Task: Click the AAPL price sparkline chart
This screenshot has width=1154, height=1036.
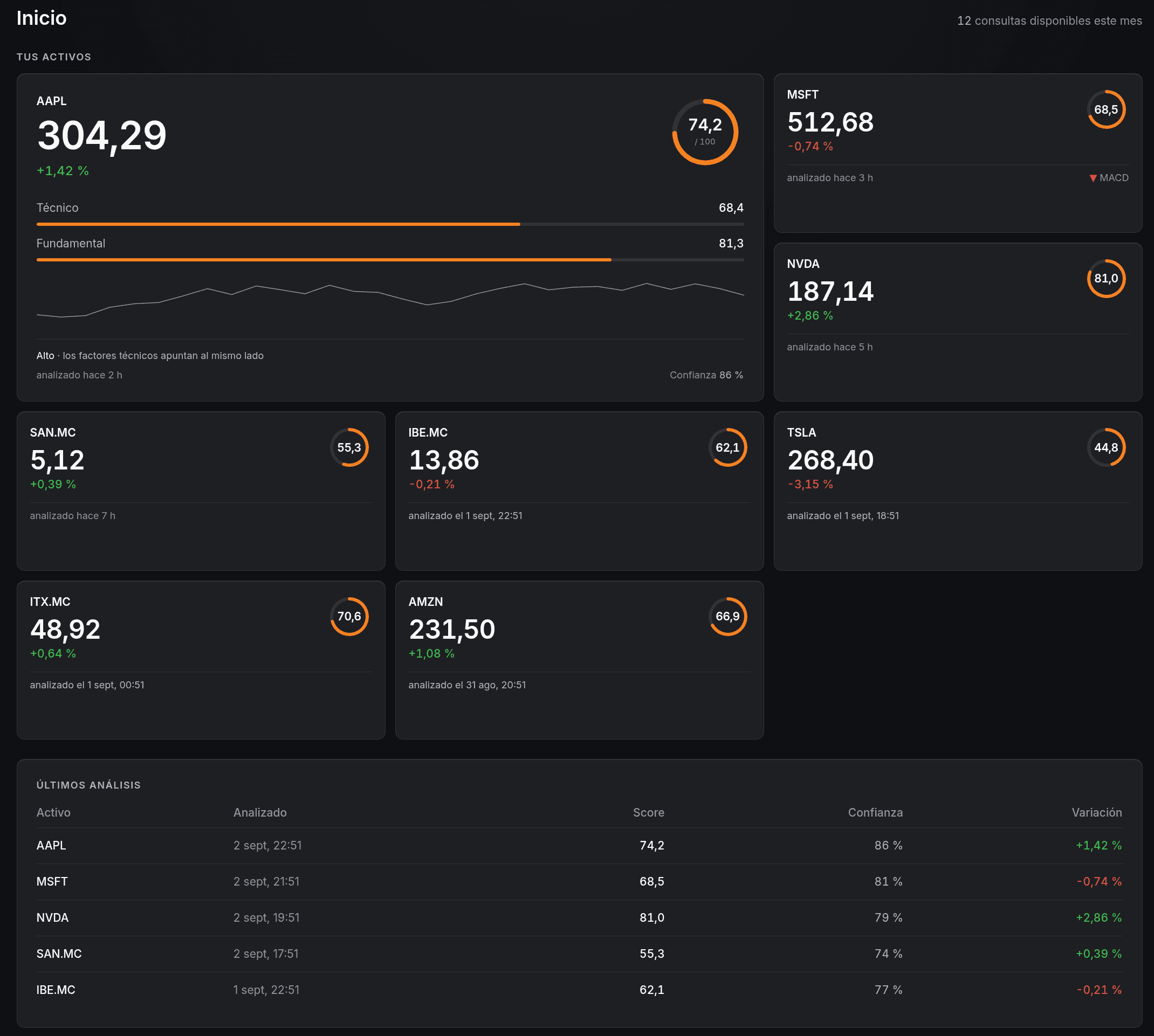Action: pyautogui.click(x=390, y=301)
